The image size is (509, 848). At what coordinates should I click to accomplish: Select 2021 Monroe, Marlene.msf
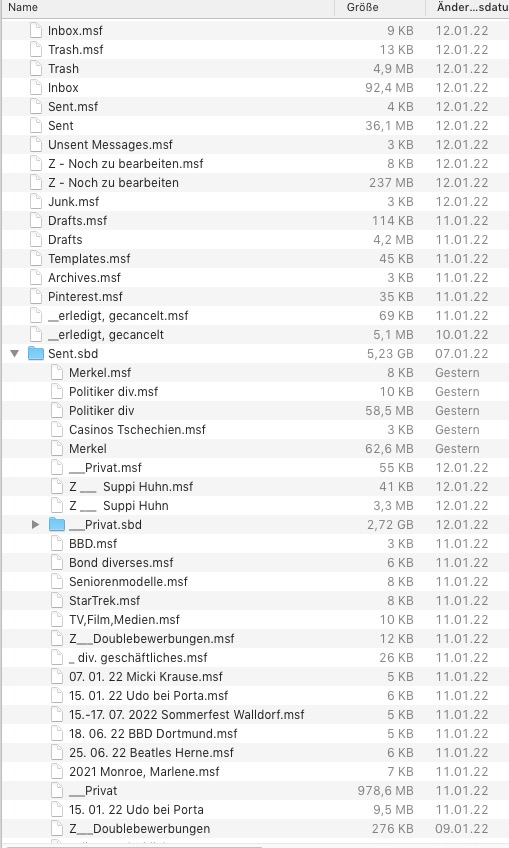coord(144,772)
